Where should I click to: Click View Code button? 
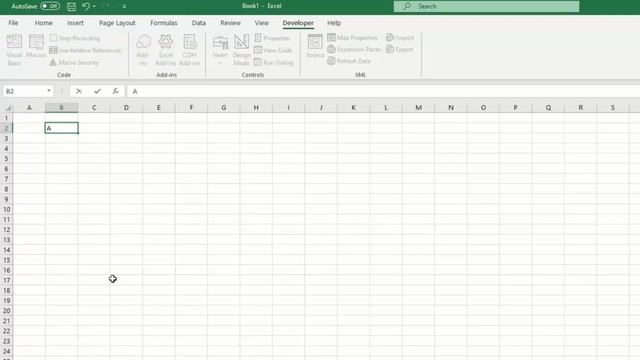[x=273, y=50]
